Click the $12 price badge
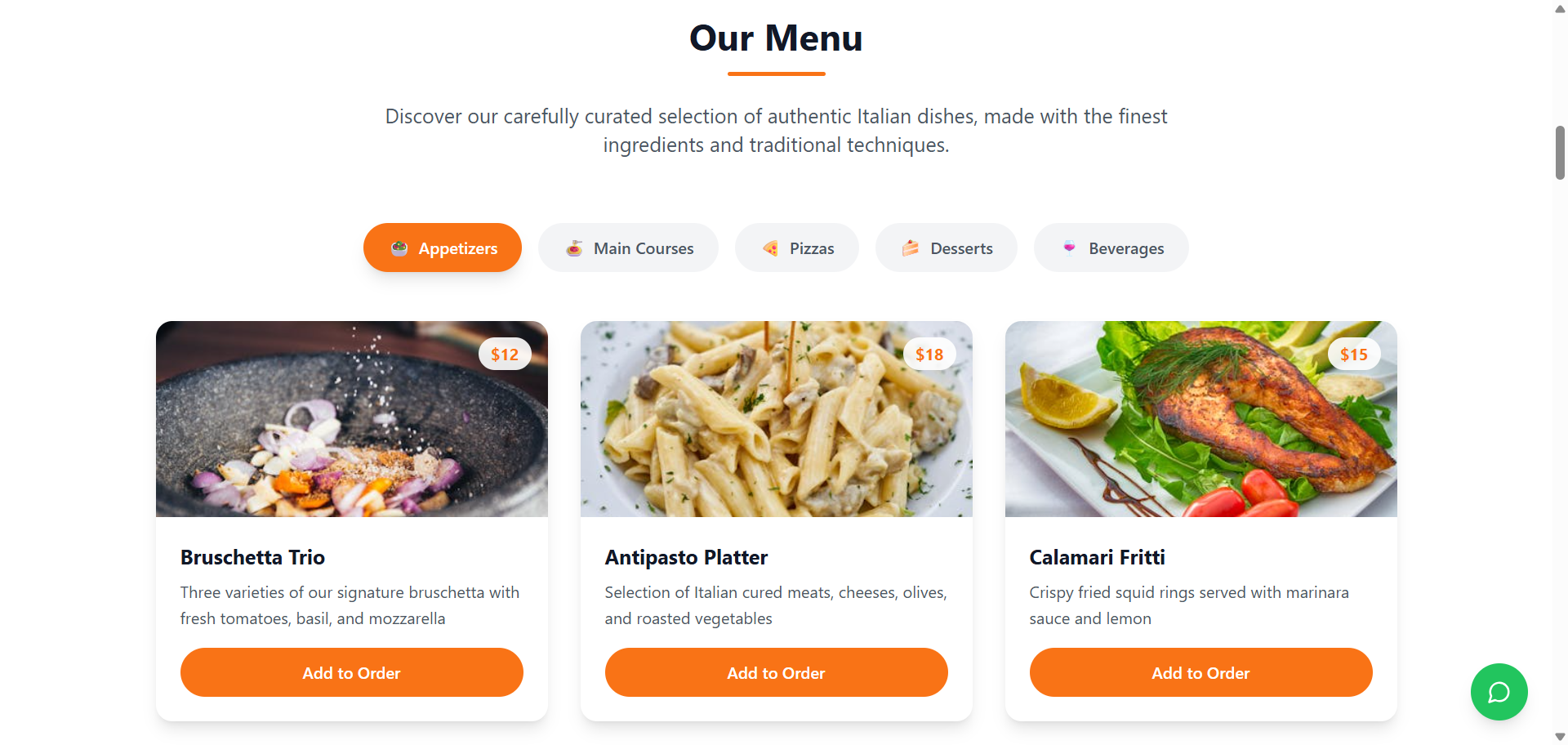 pyautogui.click(x=505, y=354)
